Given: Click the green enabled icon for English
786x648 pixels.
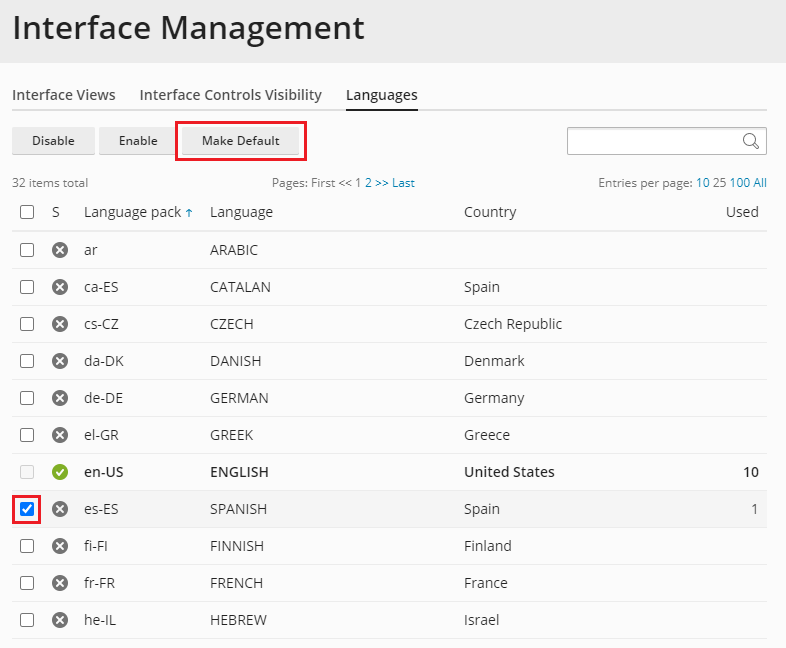Looking at the screenshot, I should (60, 472).
